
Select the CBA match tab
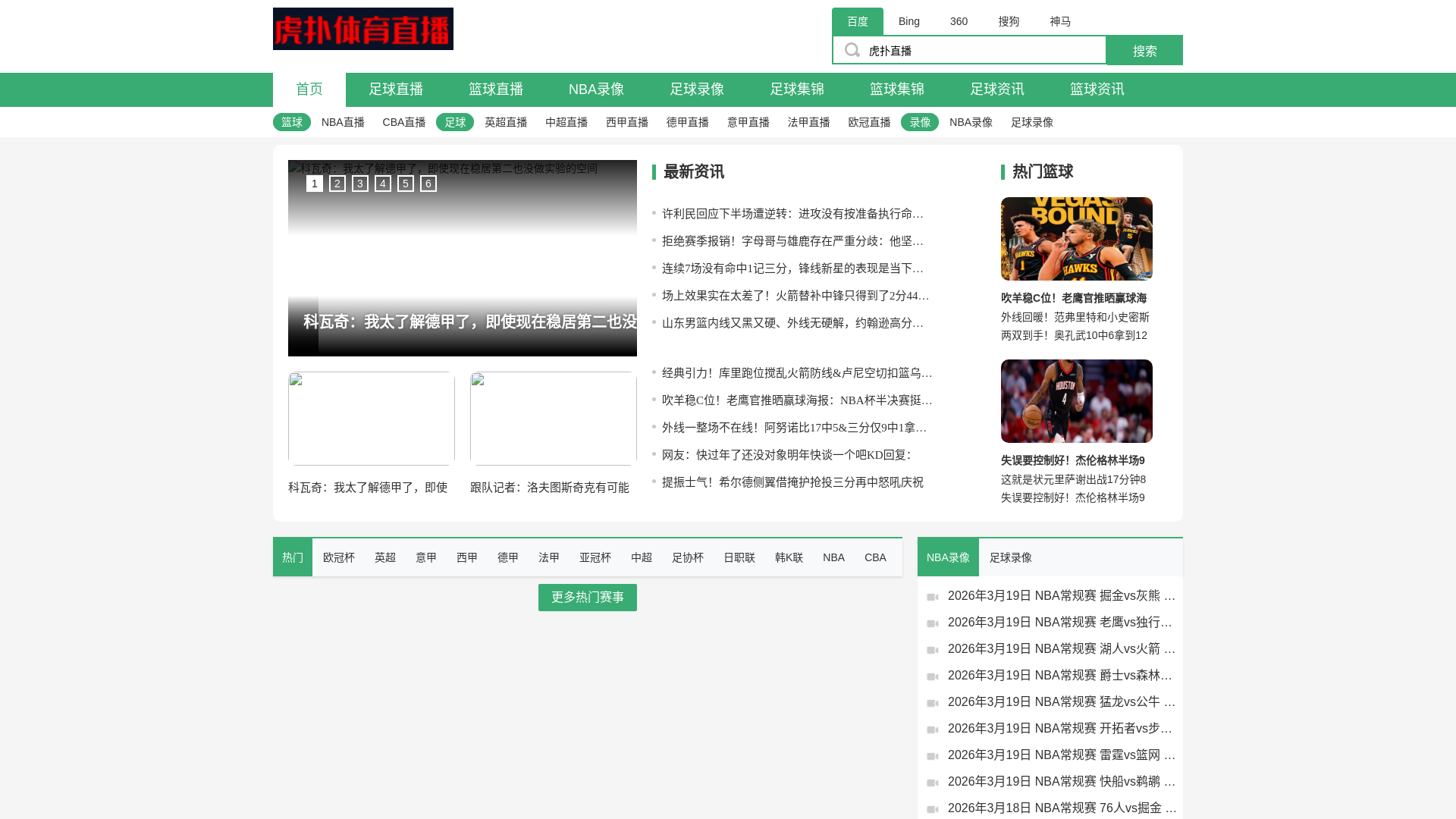(x=875, y=557)
